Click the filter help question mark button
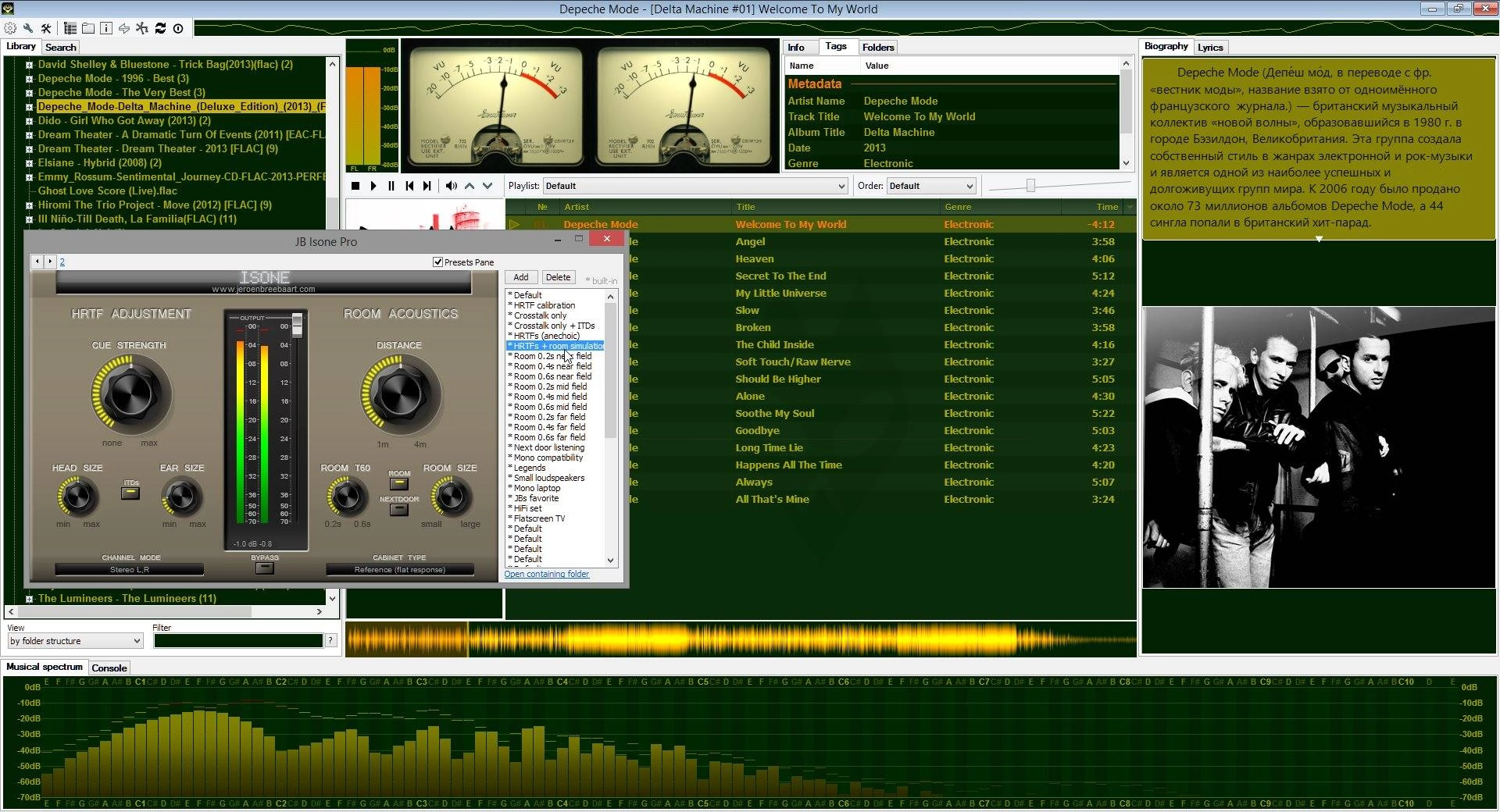 pyautogui.click(x=331, y=641)
